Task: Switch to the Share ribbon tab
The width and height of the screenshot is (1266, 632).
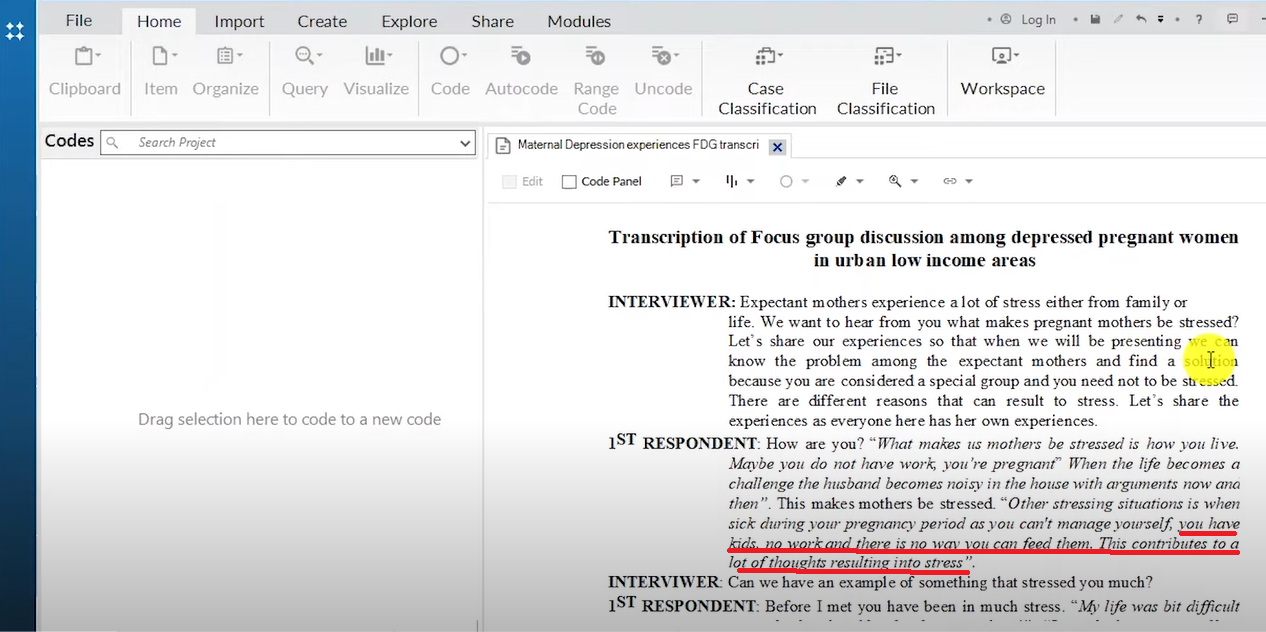Action: [492, 20]
